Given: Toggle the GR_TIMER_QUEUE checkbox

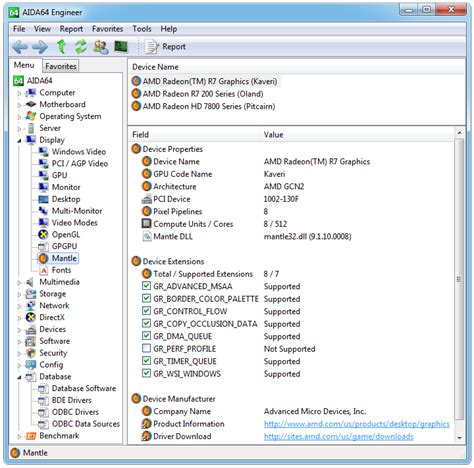Looking at the screenshot, I should [x=146, y=361].
